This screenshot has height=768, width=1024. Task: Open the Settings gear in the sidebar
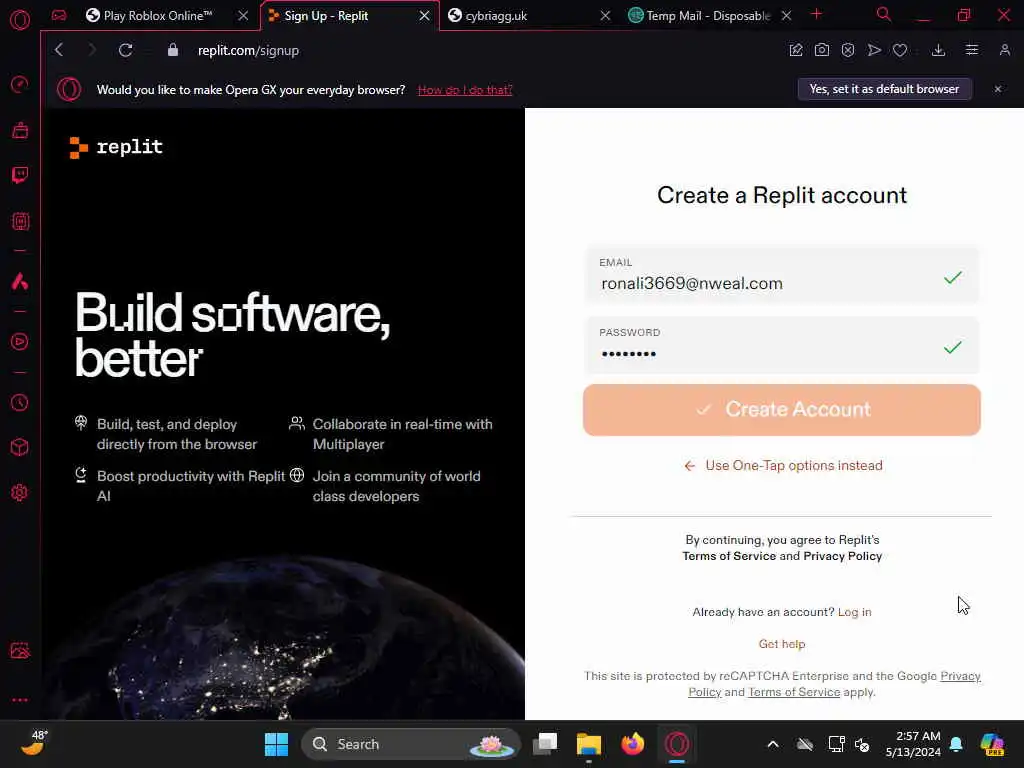click(20, 492)
